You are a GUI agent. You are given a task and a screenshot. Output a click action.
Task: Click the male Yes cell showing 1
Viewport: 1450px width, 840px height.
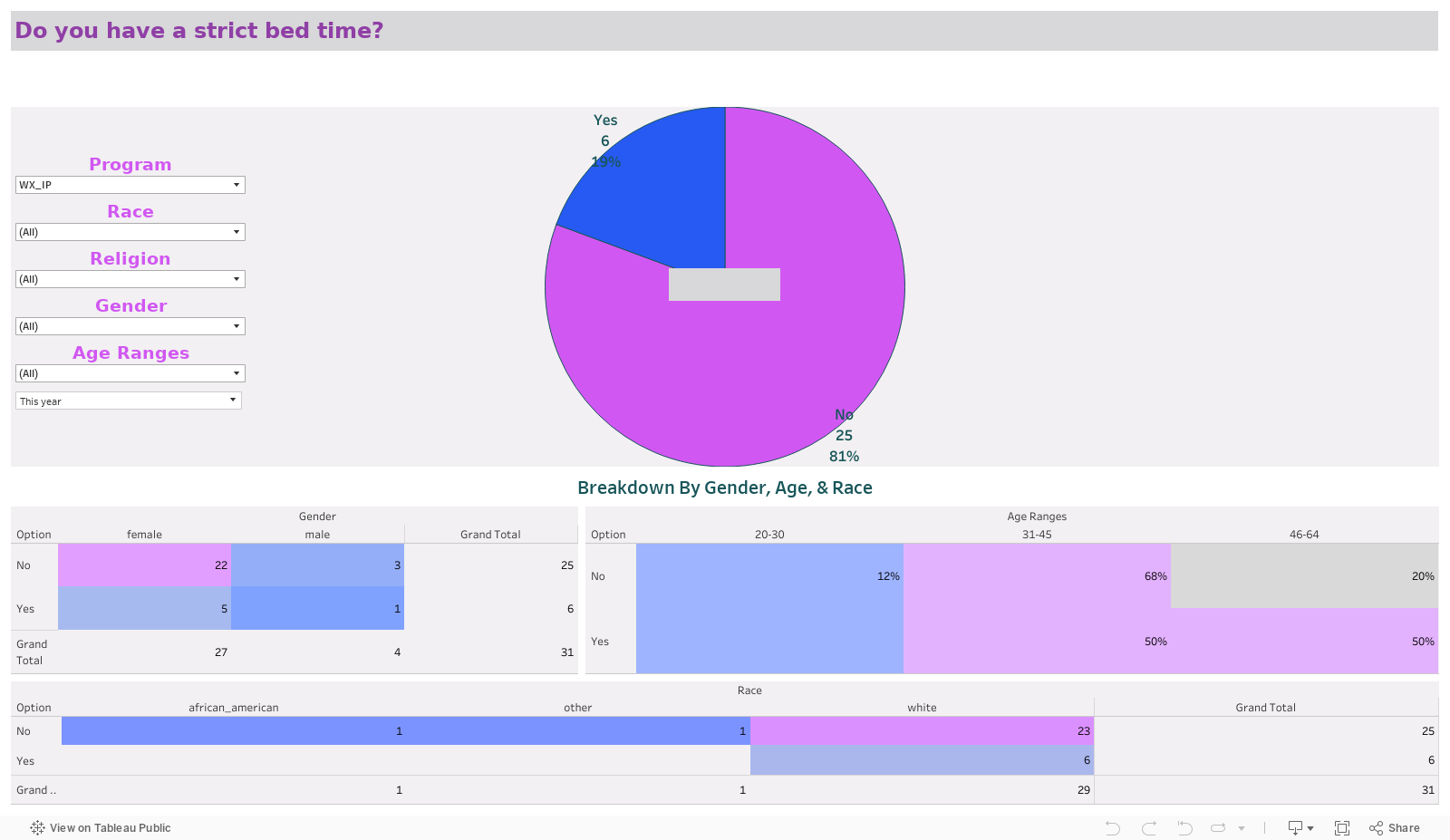click(x=317, y=608)
